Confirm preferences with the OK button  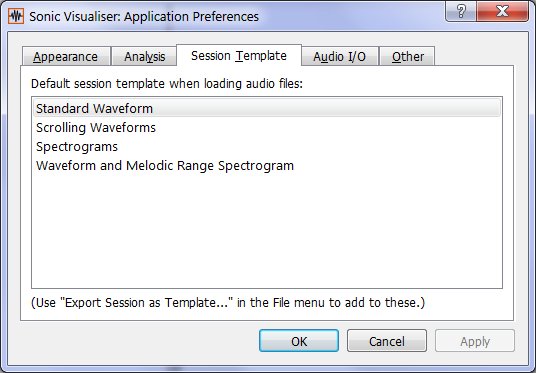299,341
